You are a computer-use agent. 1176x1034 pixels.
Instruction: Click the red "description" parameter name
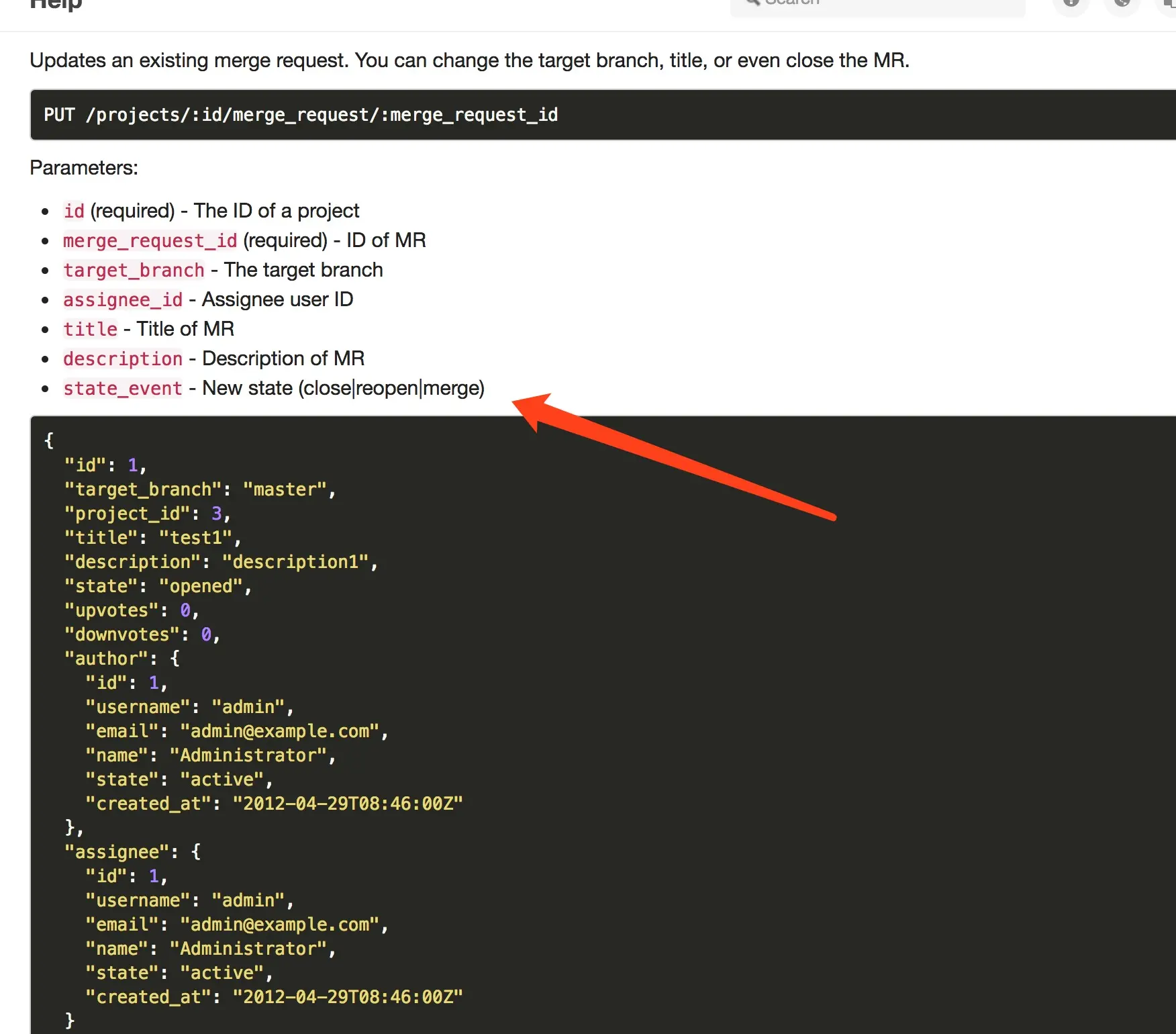[x=123, y=359]
